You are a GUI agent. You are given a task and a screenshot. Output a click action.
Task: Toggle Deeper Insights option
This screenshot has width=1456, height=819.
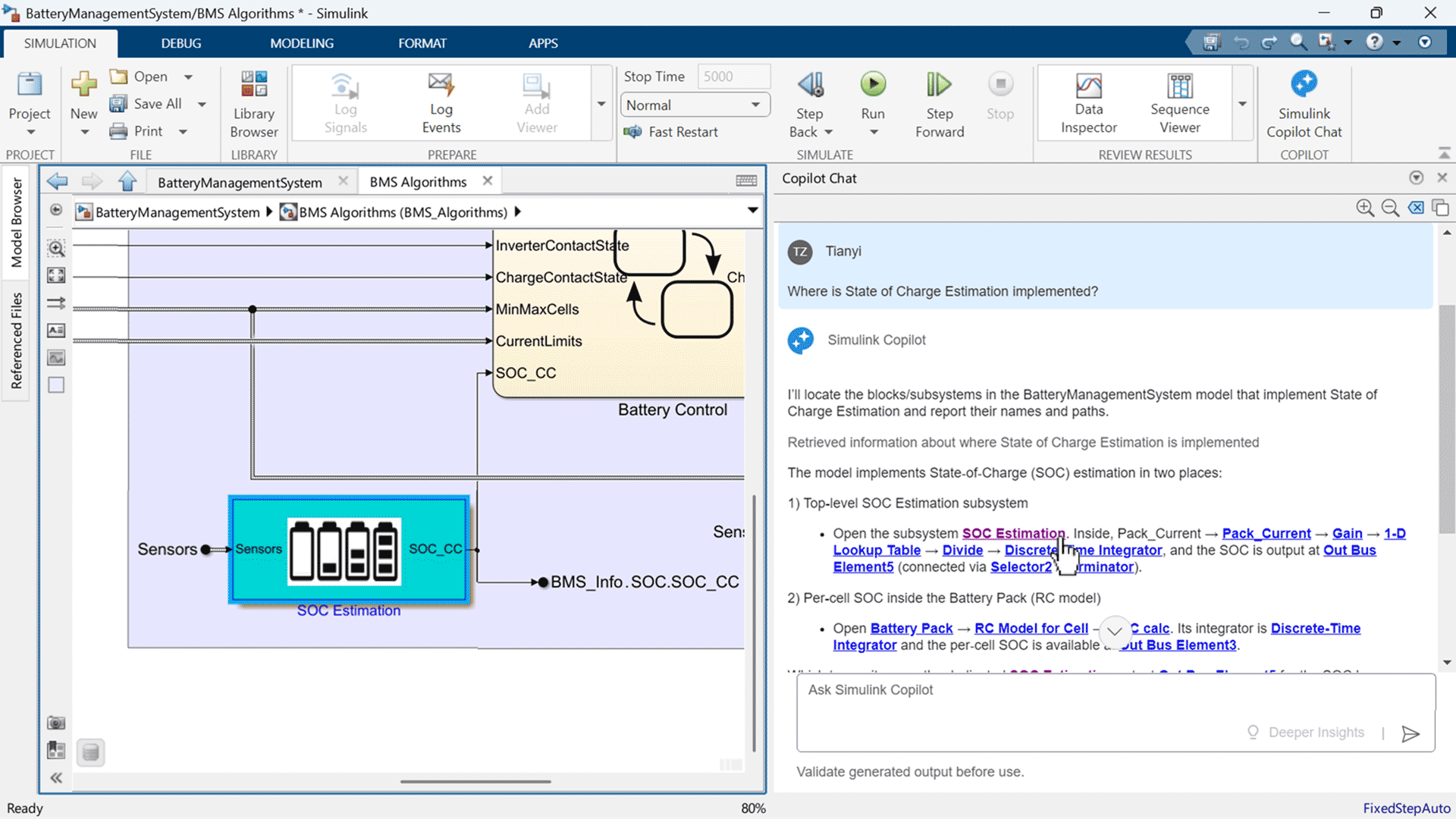pyautogui.click(x=1306, y=733)
